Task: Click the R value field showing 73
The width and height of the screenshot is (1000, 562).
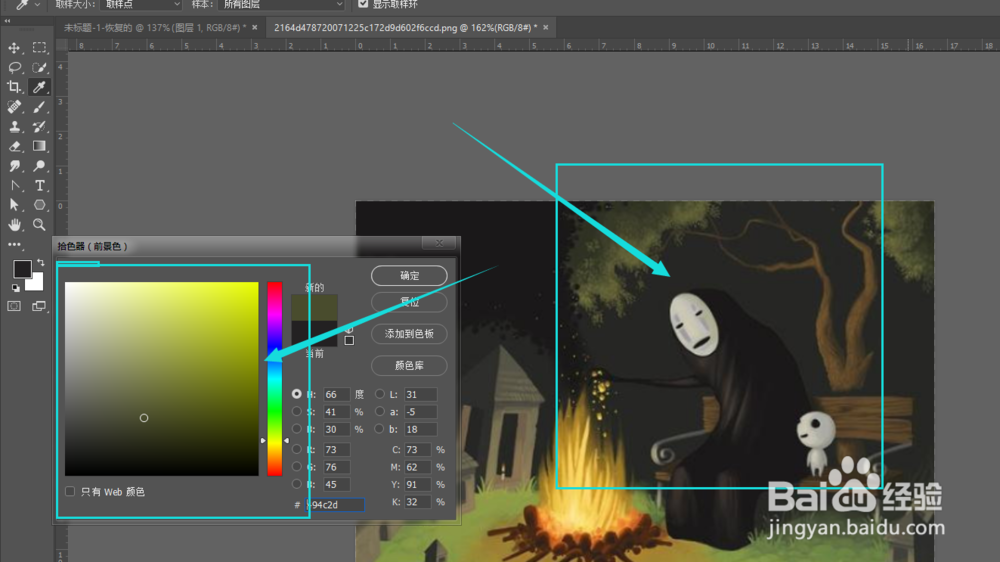Action: tap(336, 450)
